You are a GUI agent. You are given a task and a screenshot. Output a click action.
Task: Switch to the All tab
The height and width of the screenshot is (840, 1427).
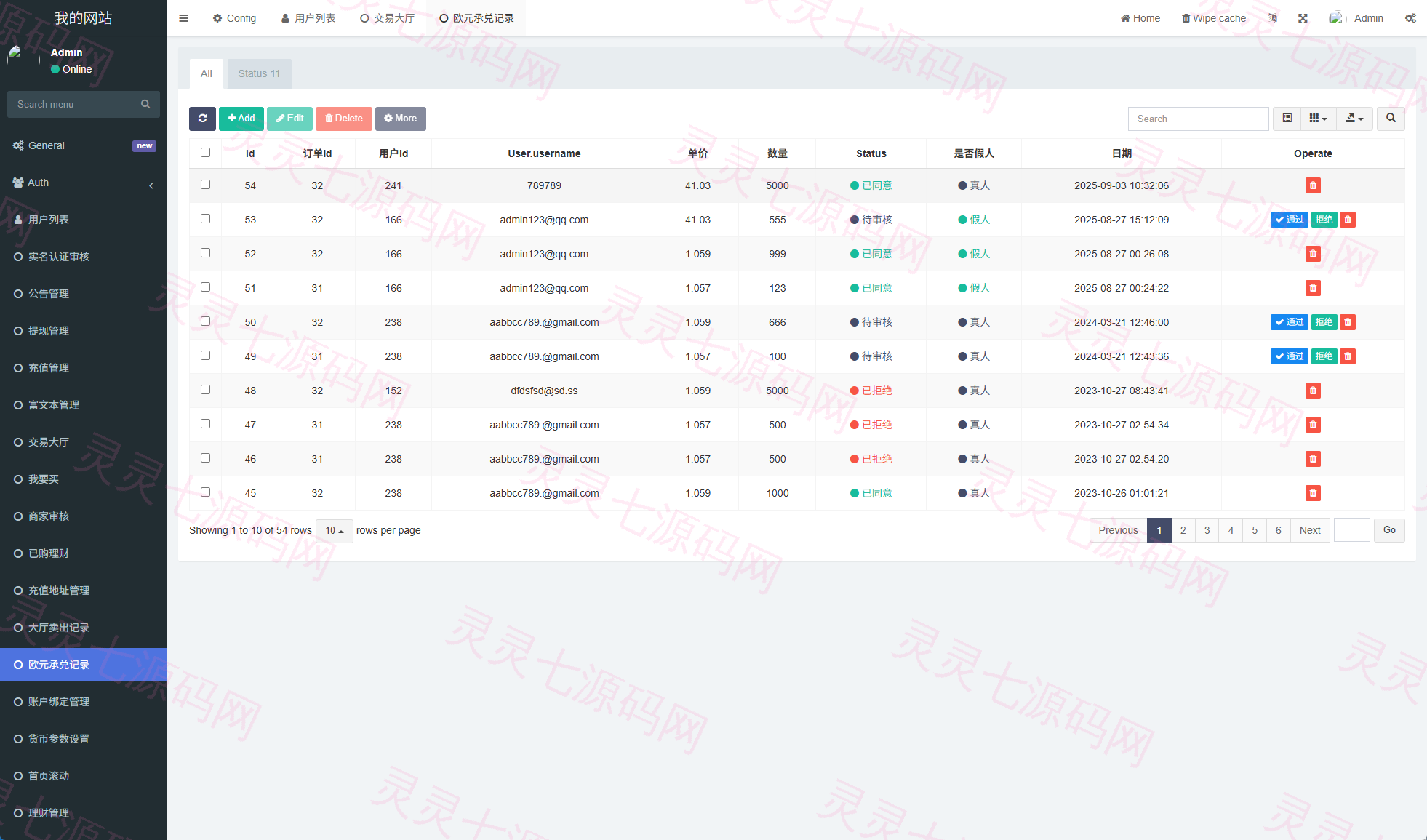coord(207,73)
